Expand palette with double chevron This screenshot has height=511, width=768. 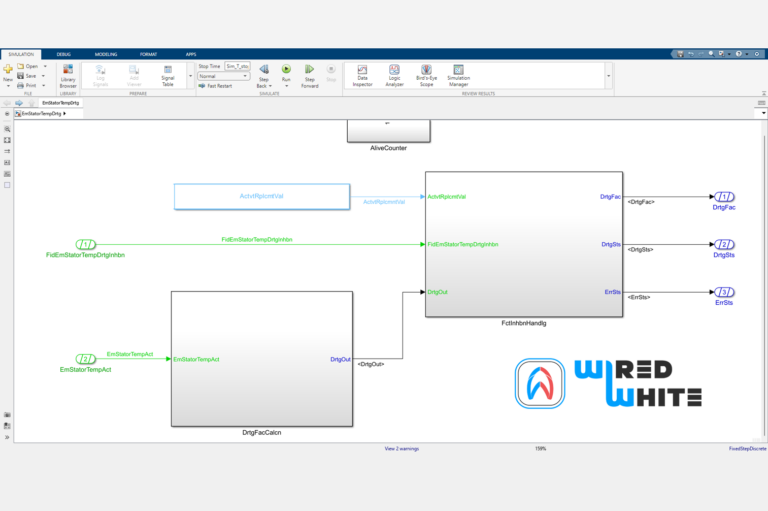pos(7,437)
